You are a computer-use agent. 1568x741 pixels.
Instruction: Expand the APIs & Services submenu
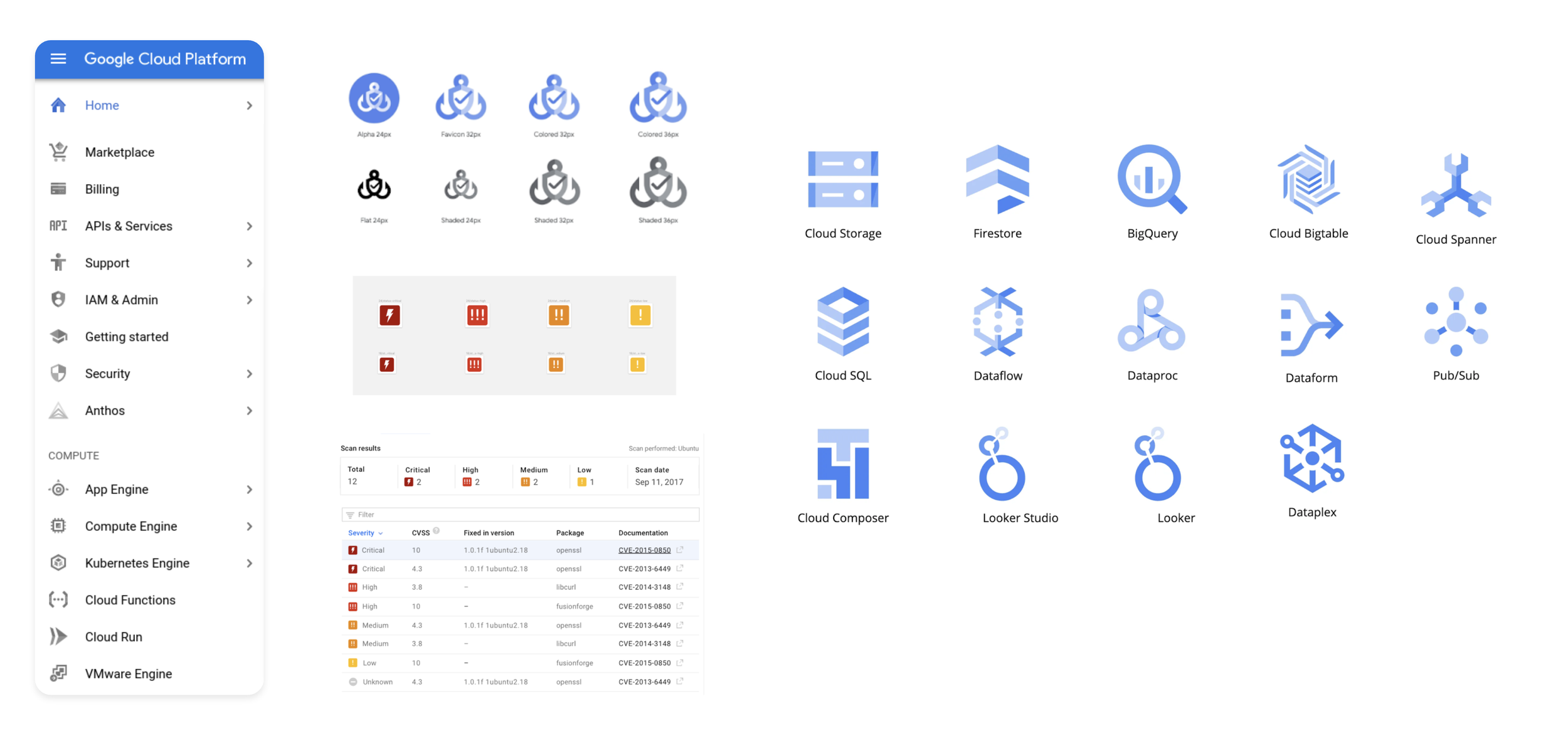tap(249, 226)
